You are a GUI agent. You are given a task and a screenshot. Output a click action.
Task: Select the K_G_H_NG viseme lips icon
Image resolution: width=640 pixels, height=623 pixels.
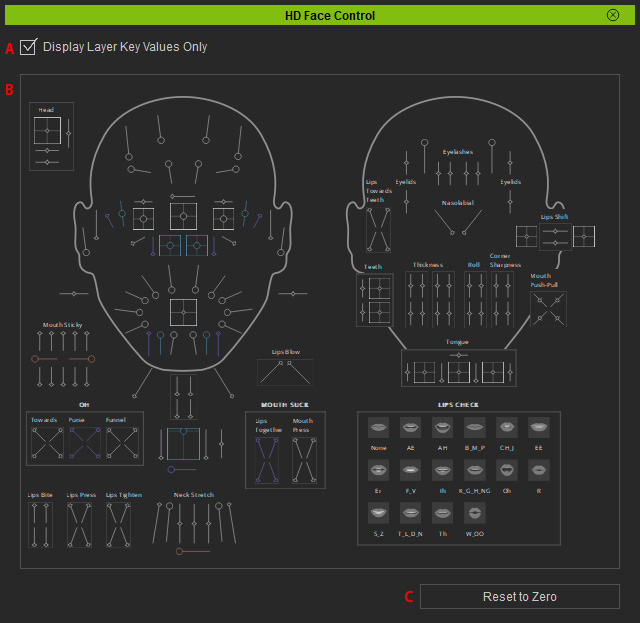pos(475,470)
